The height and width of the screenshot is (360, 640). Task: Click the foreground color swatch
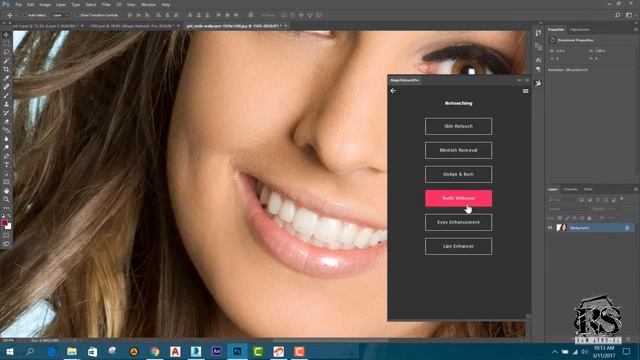[x=4, y=222]
